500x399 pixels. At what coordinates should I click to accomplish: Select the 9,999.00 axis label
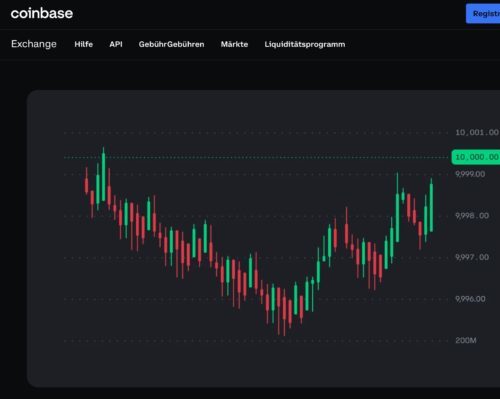point(470,174)
